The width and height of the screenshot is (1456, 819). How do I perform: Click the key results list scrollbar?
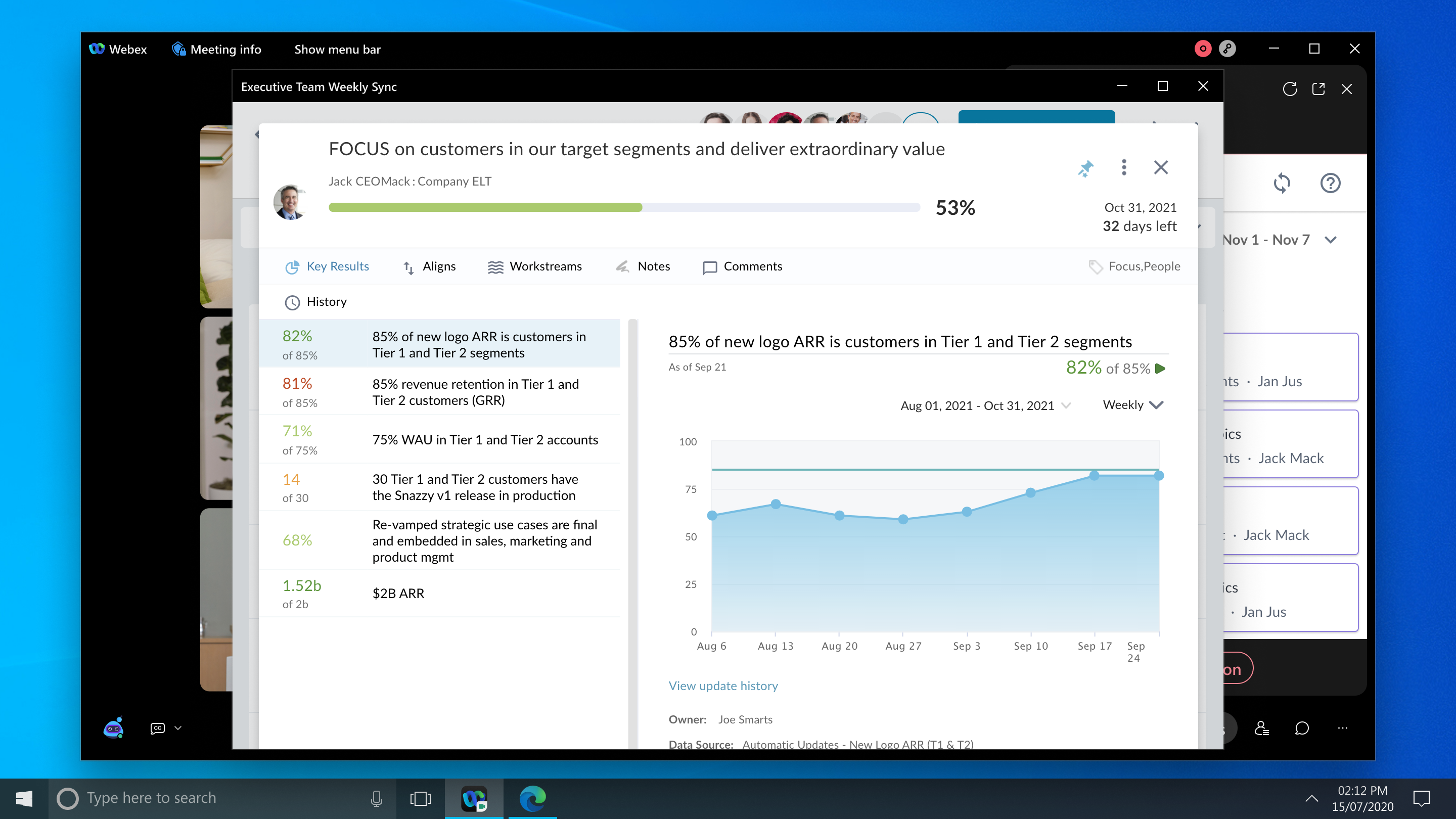click(633, 534)
